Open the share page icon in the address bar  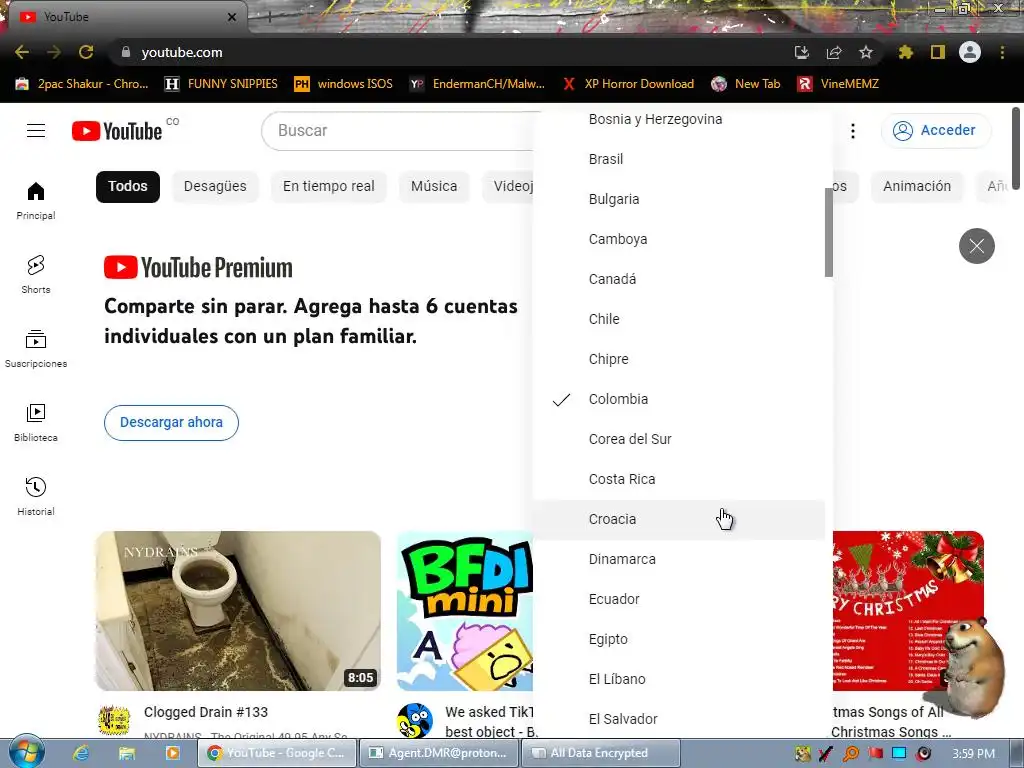pyautogui.click(x=833, y=52)
